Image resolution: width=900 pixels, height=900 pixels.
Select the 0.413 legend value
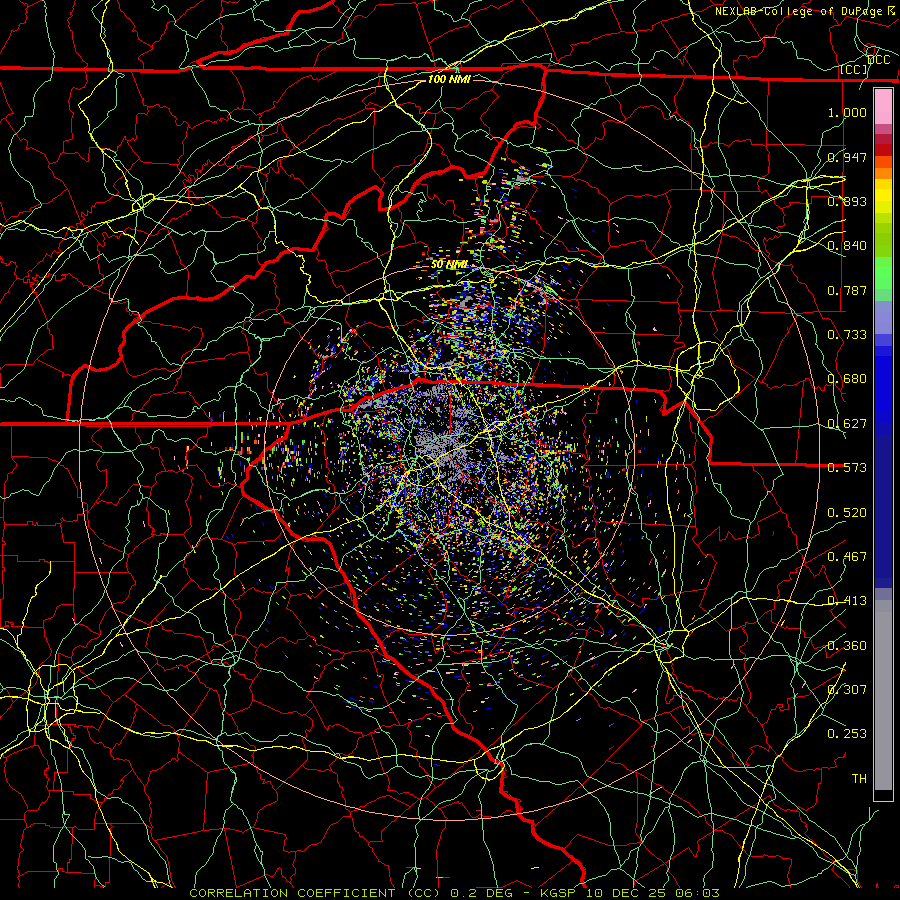[847, 601]
